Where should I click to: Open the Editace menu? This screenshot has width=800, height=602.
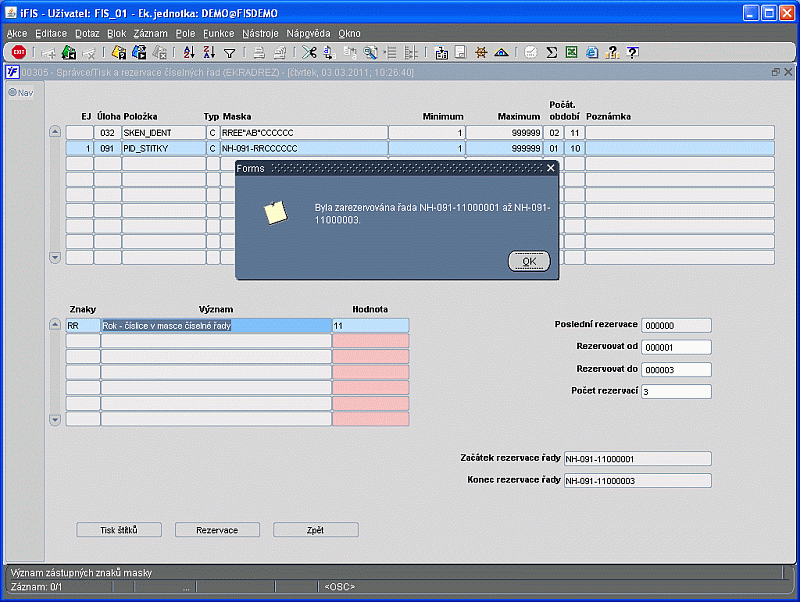click(51, 34)
